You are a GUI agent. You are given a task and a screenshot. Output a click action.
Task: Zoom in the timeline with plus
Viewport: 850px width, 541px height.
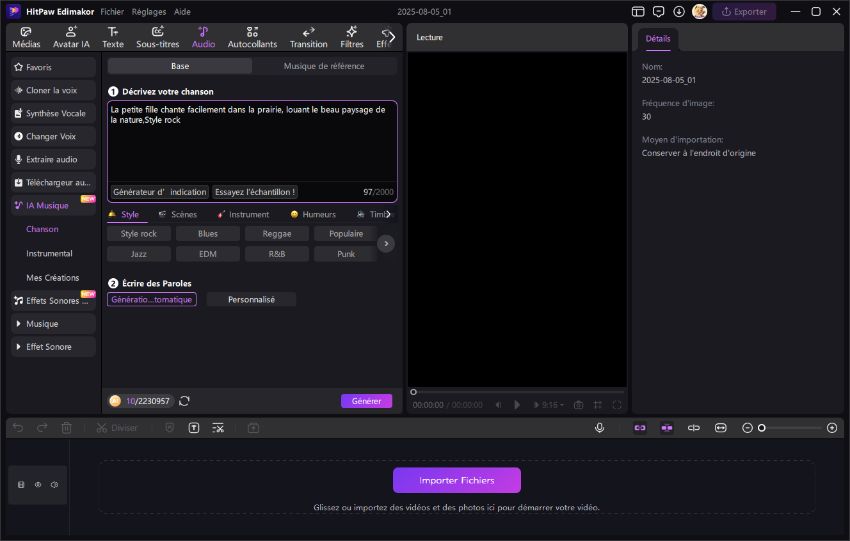[832, 428]
